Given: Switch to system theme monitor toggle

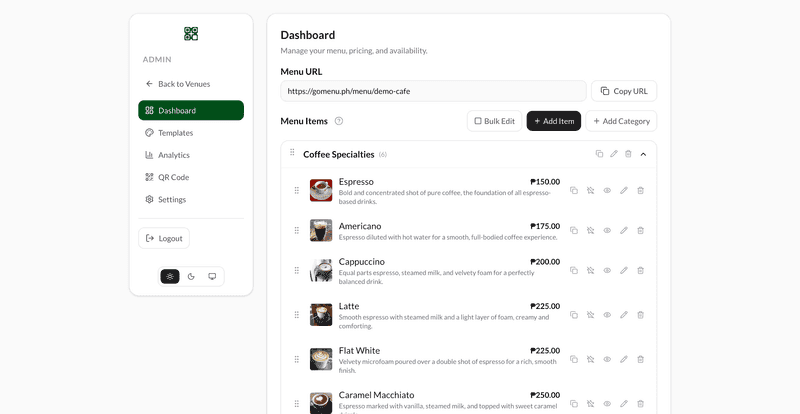Looking at the screenshot, I should 212,276.
